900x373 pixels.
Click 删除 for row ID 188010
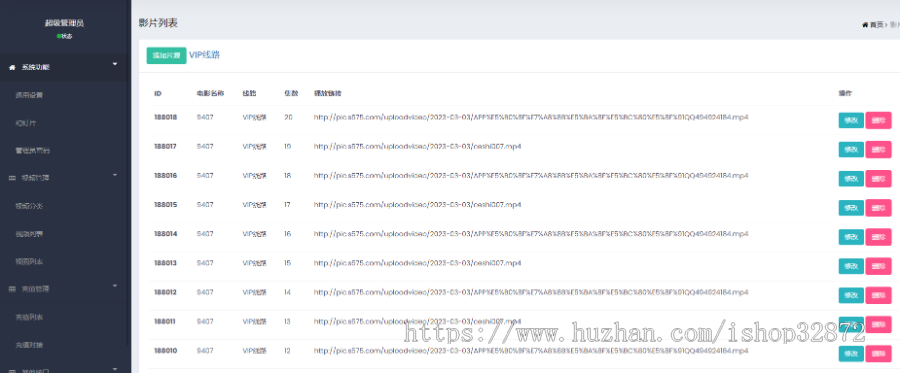pos(878,353)
